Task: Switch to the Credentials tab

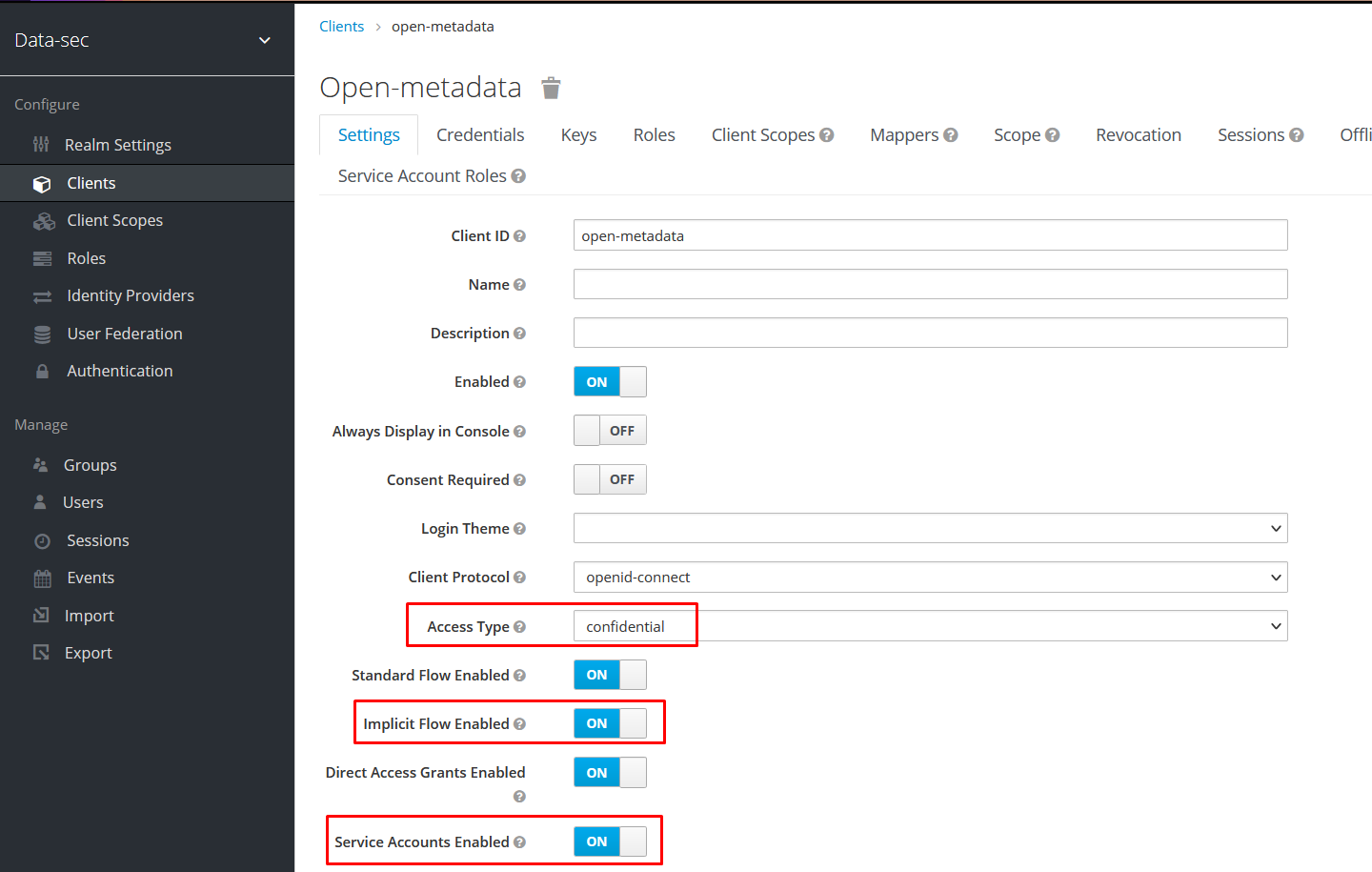Action: [x=480, y=134]
